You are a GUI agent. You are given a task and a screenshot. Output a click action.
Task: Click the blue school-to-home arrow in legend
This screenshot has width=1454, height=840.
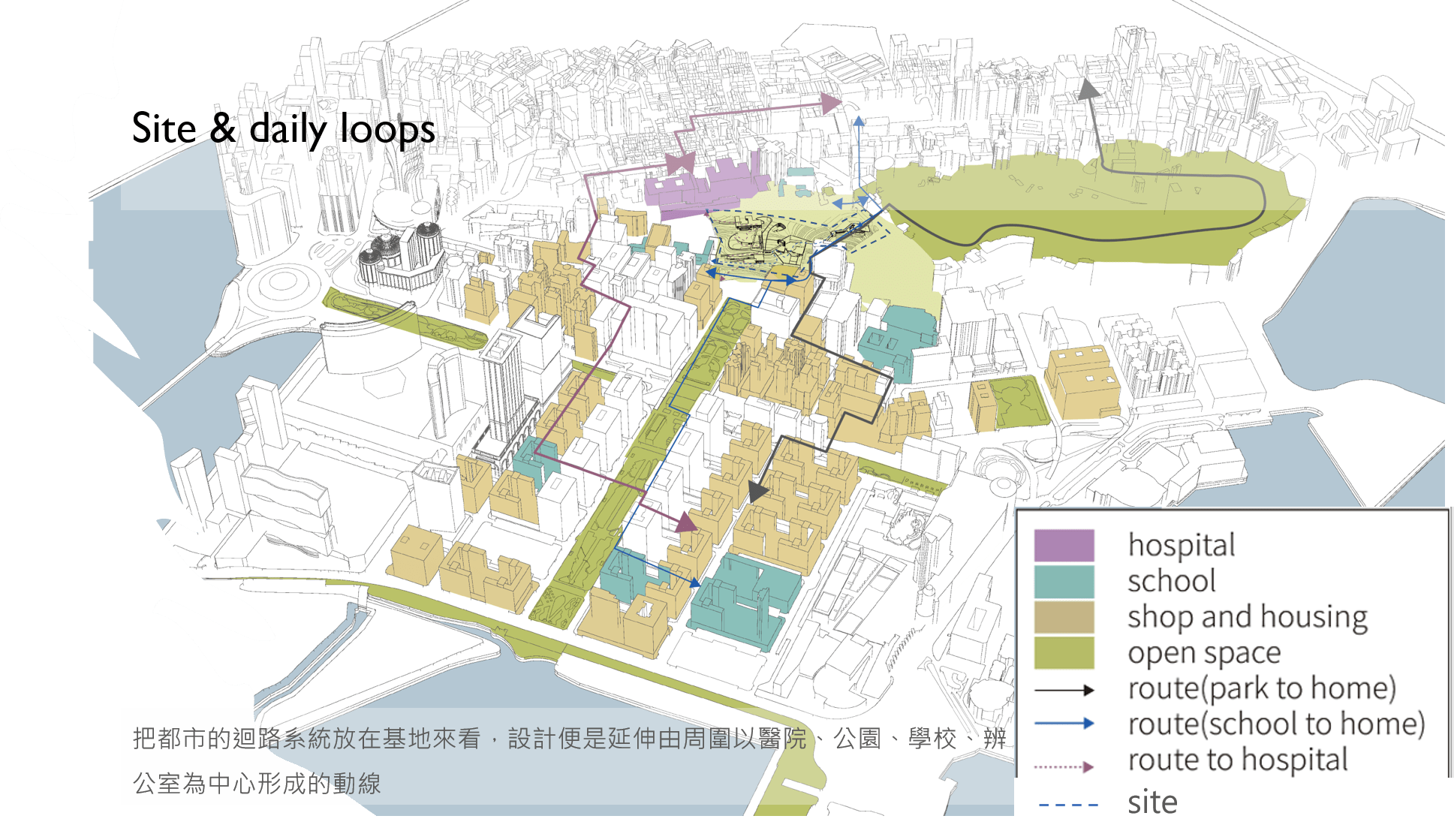(x=1064, y=724)
